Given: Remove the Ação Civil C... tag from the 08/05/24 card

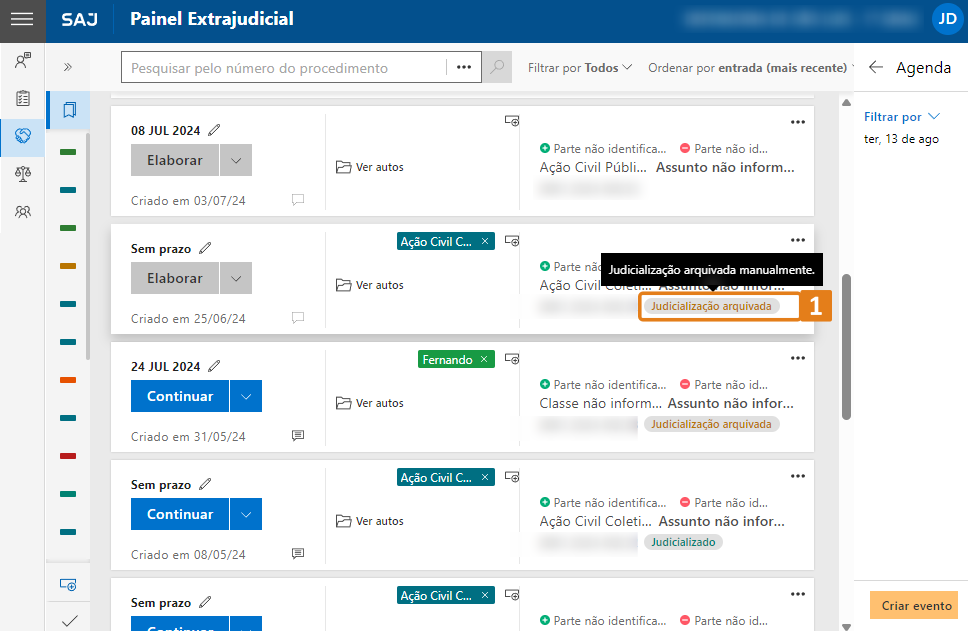Looking at the screenshot, I should click(x=485, y=477).
